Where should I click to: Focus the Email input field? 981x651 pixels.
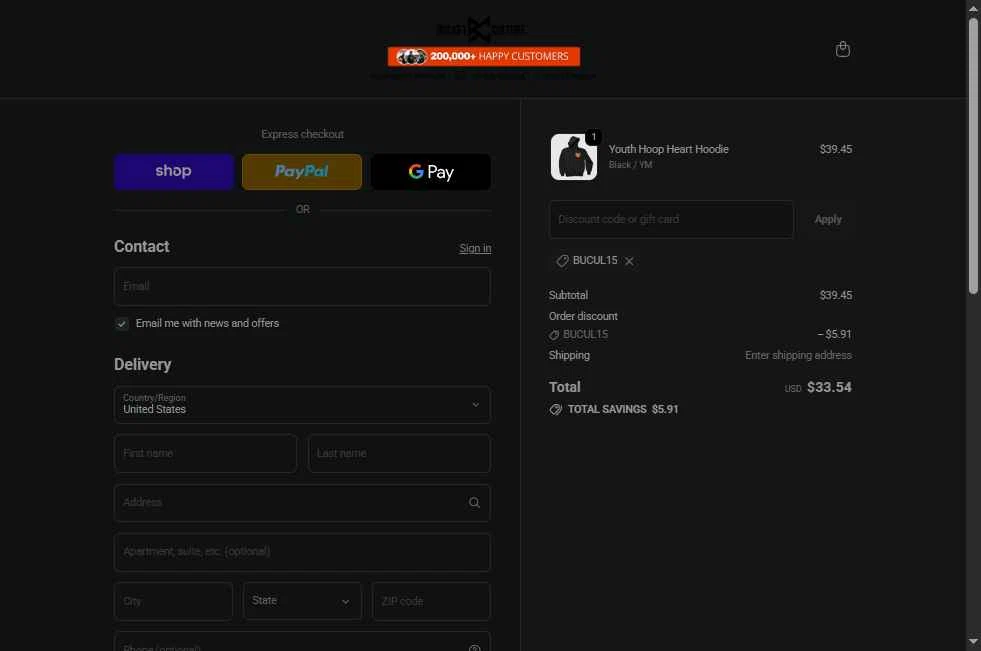[x=302, y=286]
